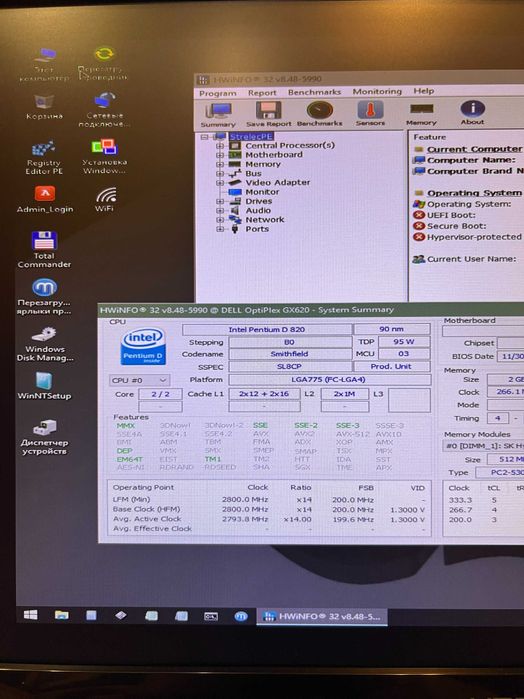Click the Intel Pentium D 820 name field
Image resolution: width=524 pixels, height=699 pixels.
coord(267,329)
